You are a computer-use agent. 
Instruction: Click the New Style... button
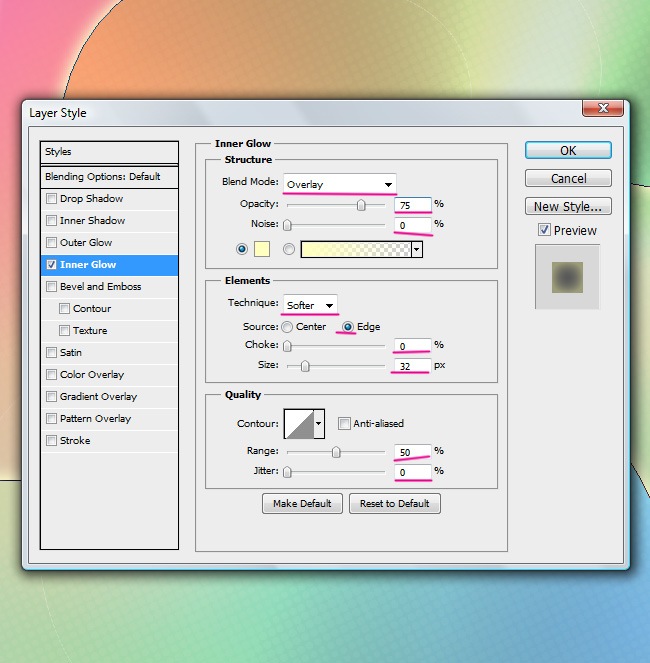pos(568,206)
